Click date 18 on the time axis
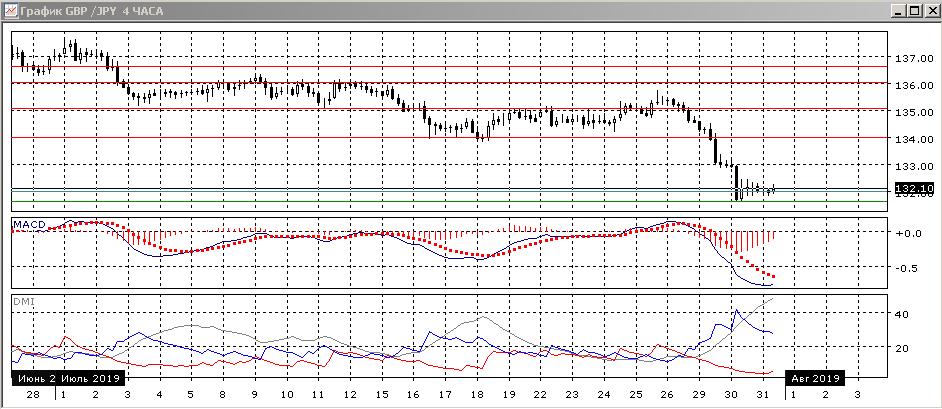942x409 pixels. (x=483, y=395)
